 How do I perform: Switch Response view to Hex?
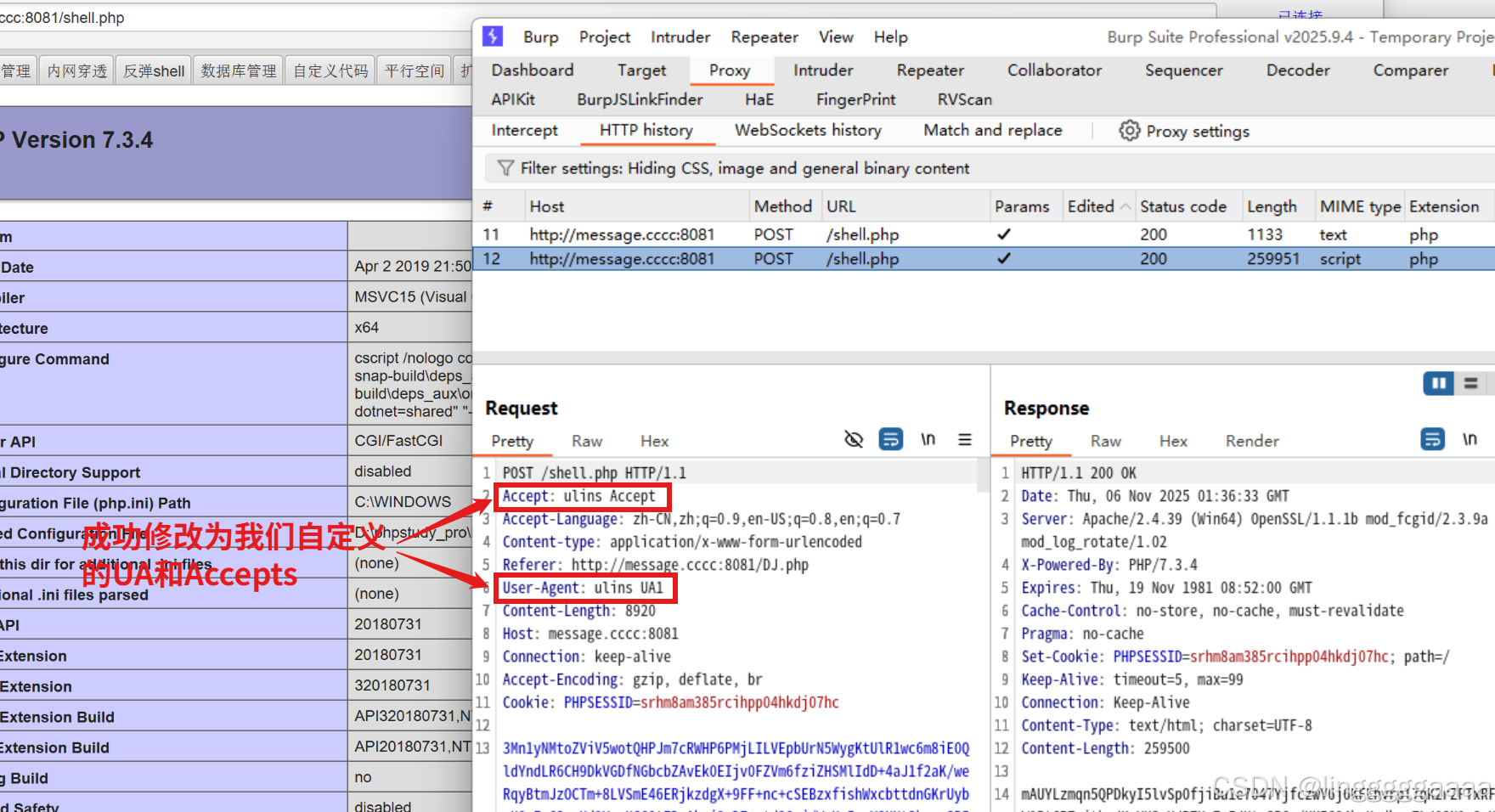click(x=1173, y=441)
